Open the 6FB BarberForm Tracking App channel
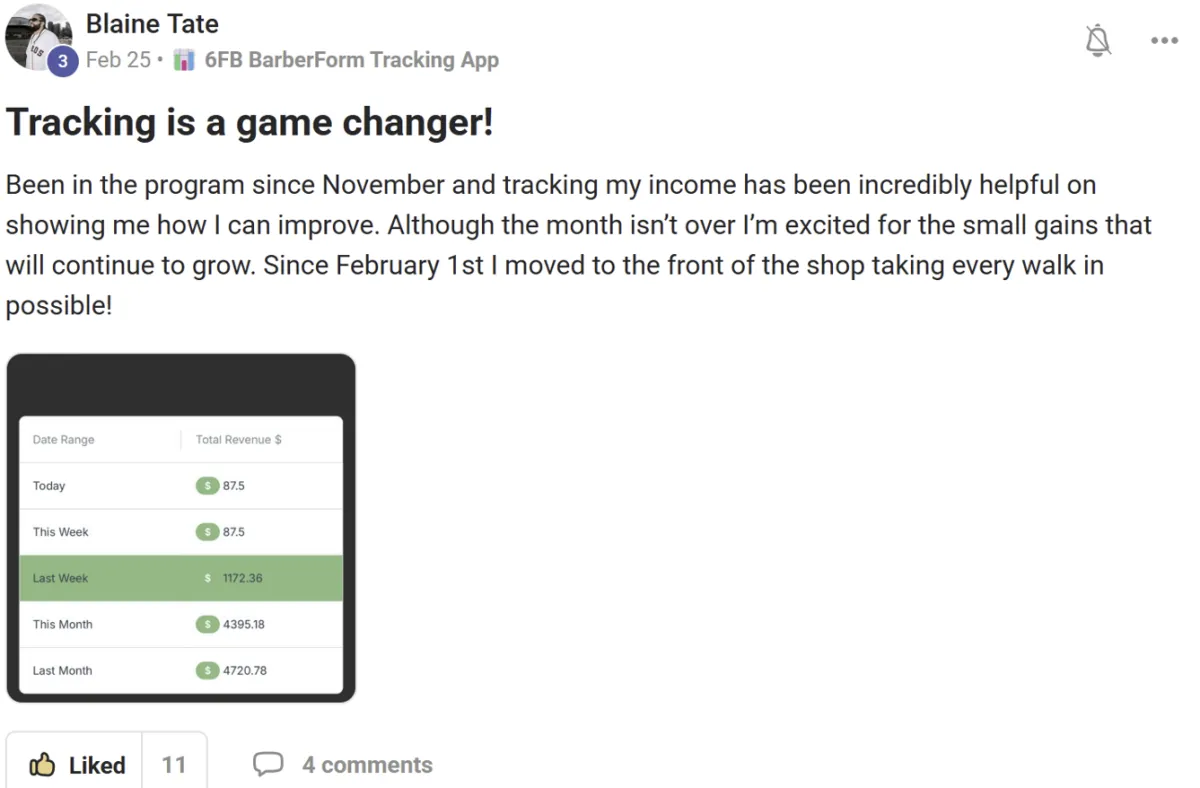The height and width of the screenshot is (788, 1200). pos(351,60)
